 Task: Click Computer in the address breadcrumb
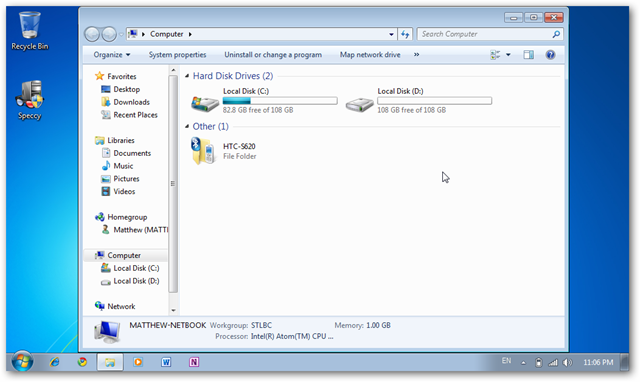167,34
